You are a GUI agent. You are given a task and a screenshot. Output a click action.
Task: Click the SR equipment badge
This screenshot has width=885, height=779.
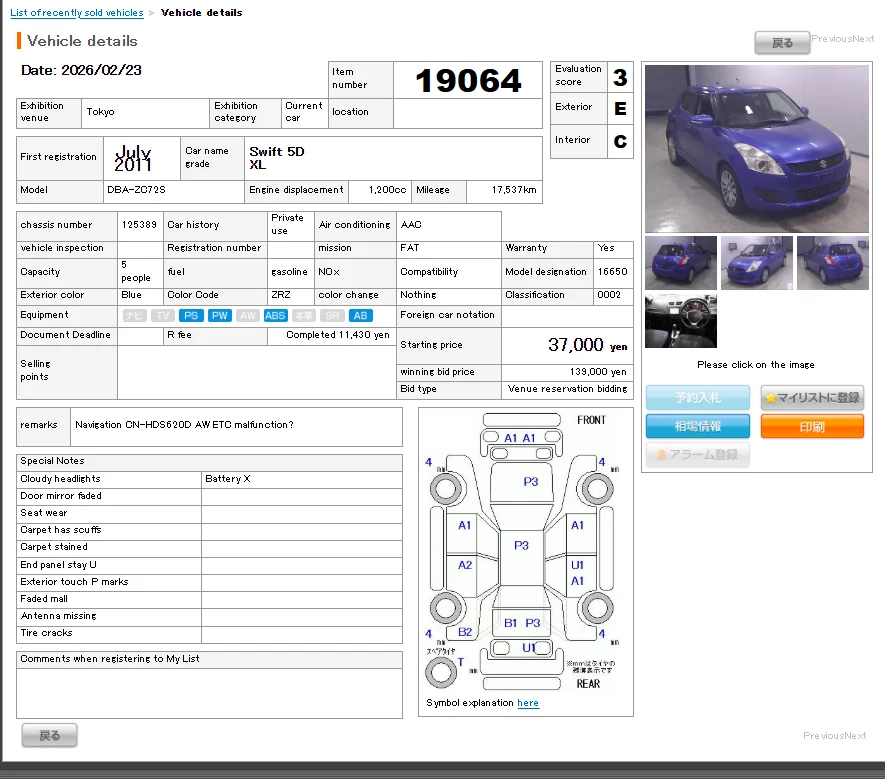332,316
